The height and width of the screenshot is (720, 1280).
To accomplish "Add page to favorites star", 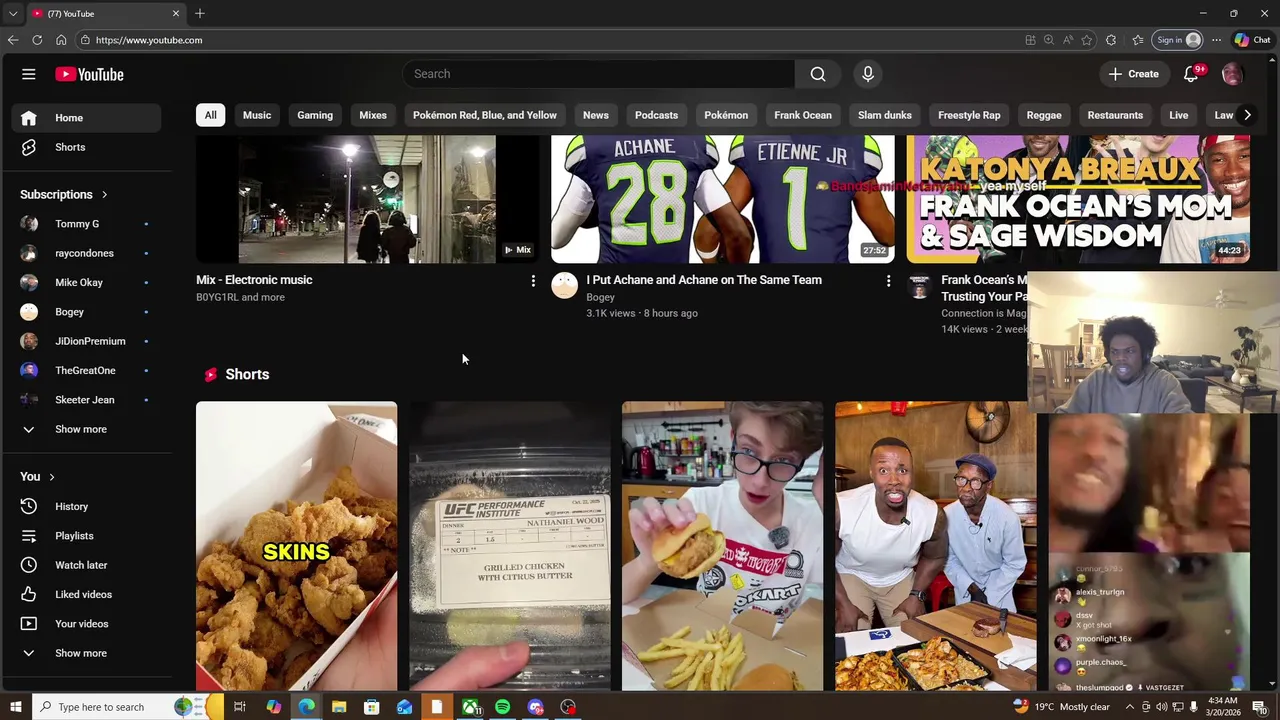I will pyautogui.click(x=1087, y=40).
